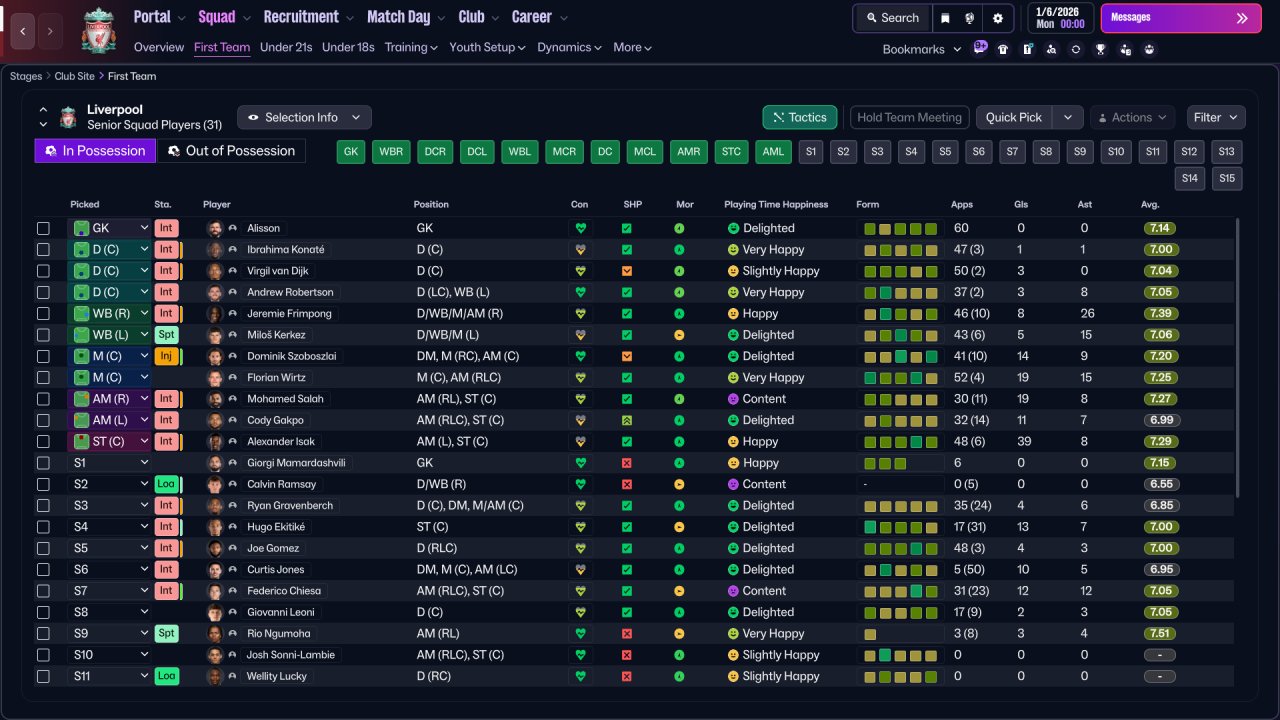Click the Loa status badge for Calvin Ramsay

pos(166,484)
